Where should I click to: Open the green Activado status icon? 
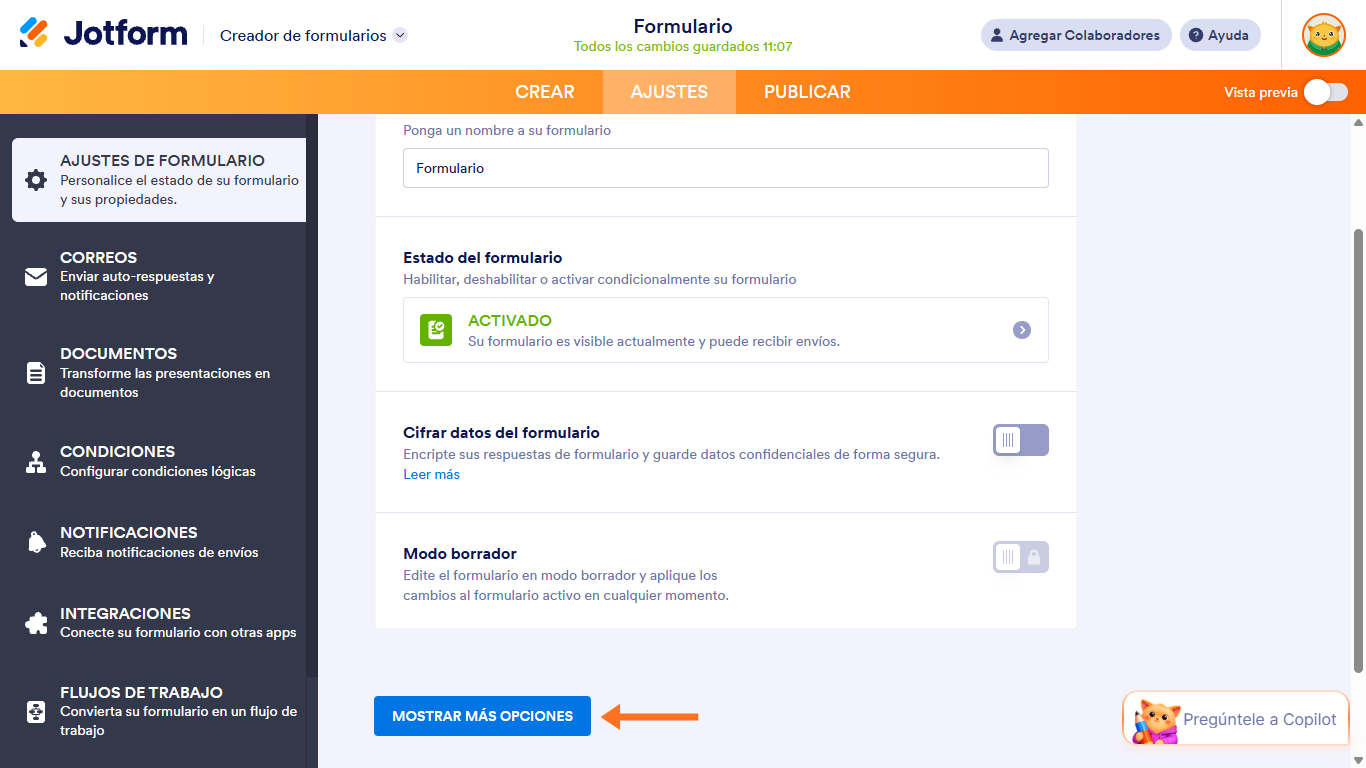435,330
